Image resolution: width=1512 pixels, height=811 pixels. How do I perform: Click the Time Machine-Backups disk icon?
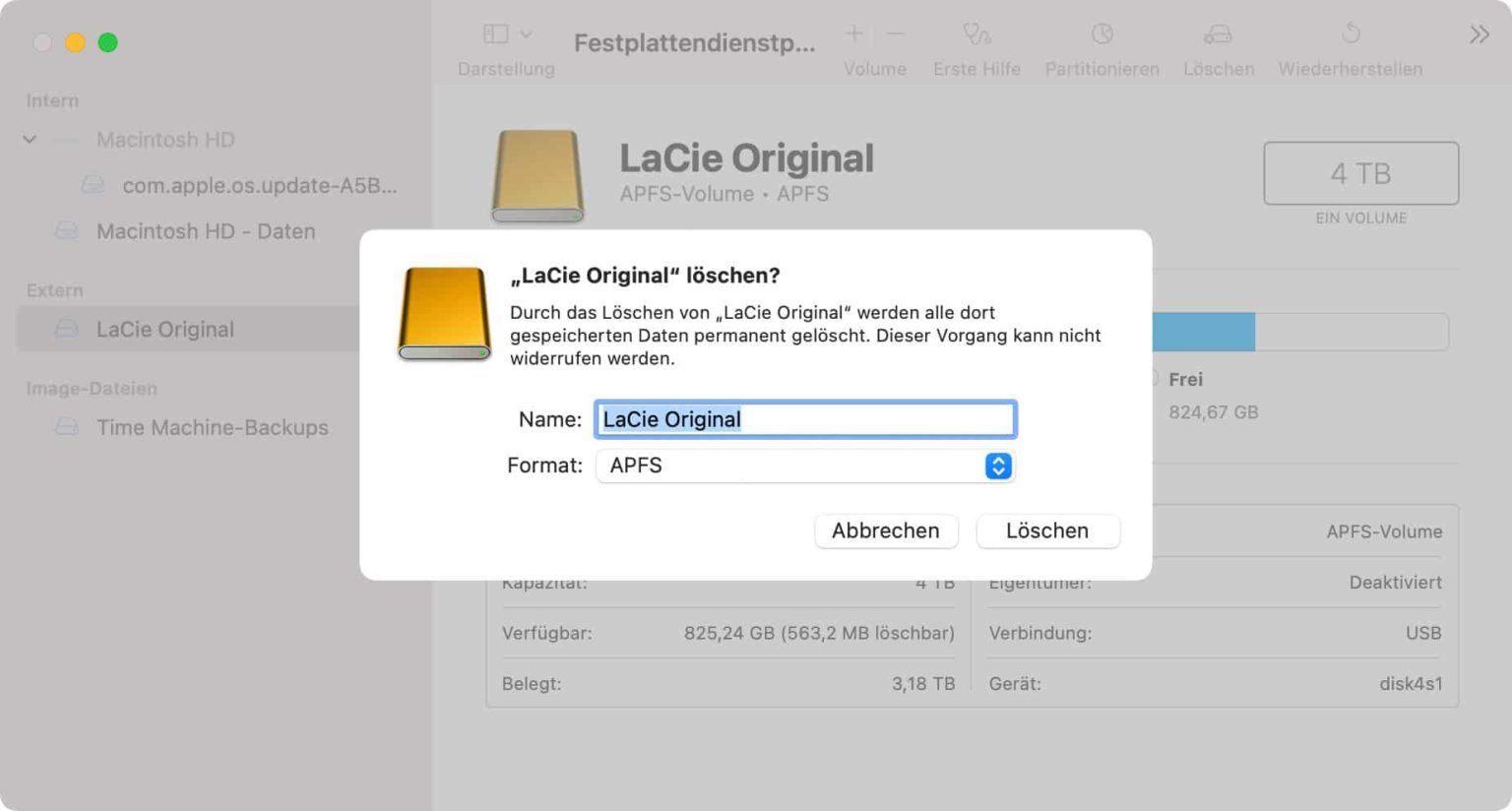click(66, 427)
